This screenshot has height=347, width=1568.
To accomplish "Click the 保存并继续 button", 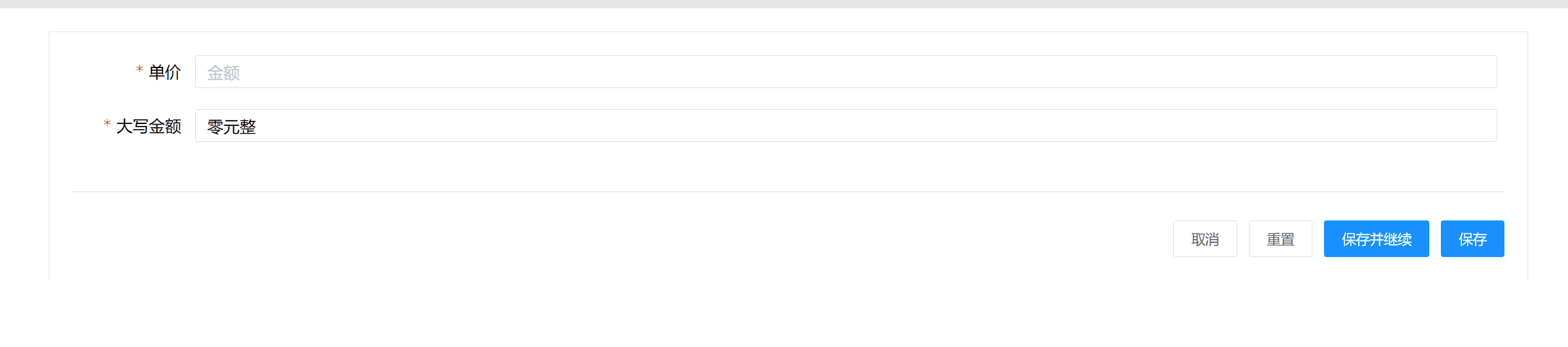I will (1376, 239).
